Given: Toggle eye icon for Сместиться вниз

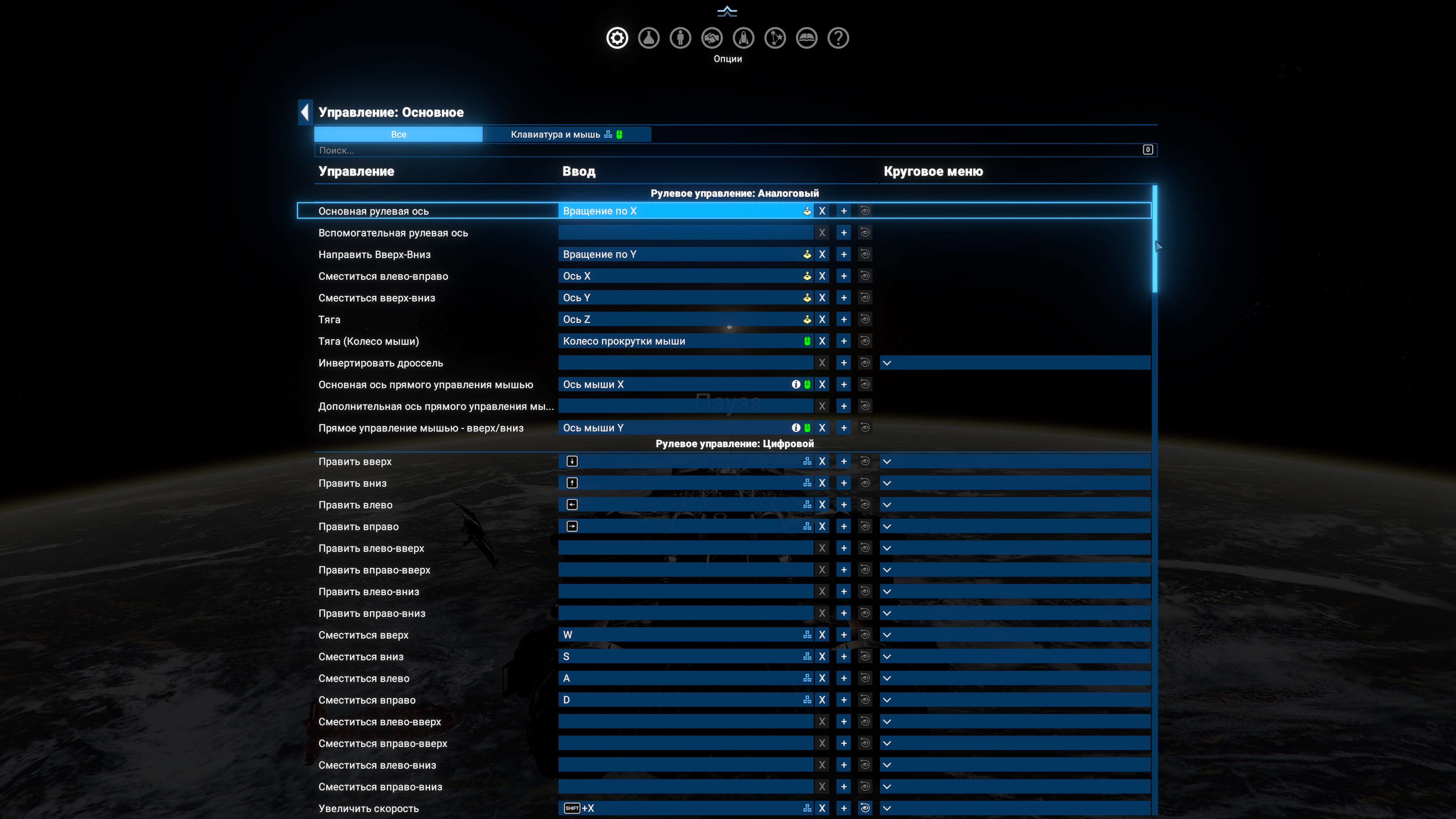Looking at the screenshot, I should (865, 656).
